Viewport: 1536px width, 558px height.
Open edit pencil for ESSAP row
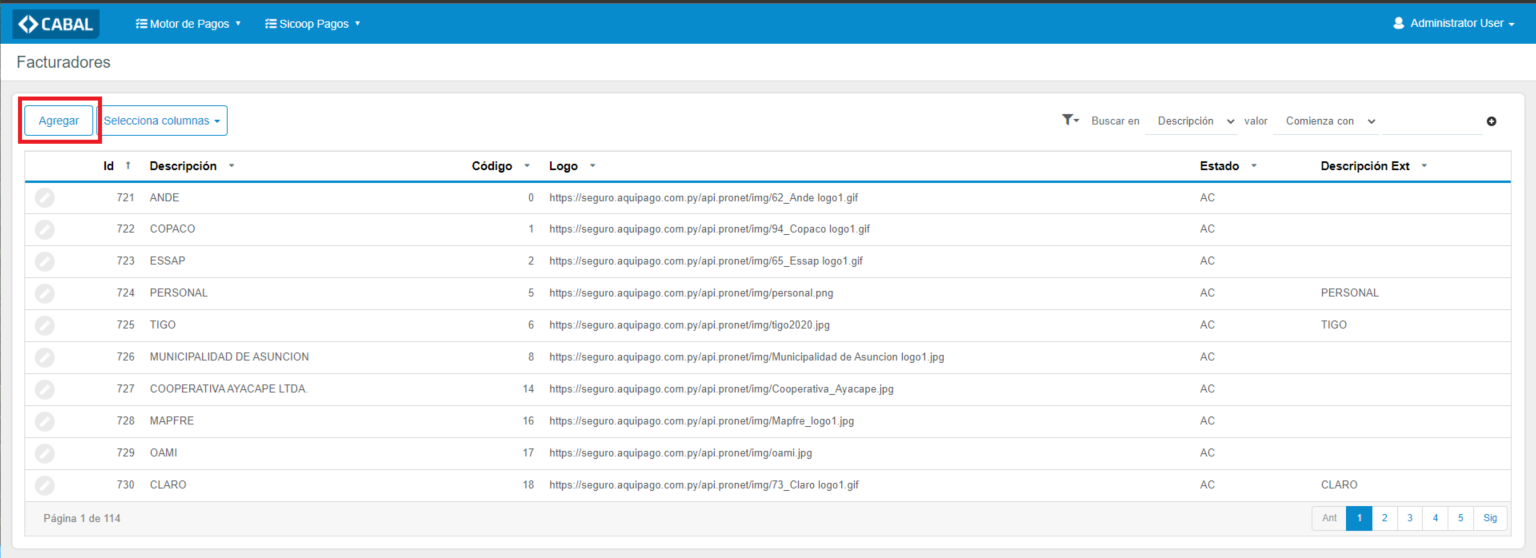coord(44,262)
